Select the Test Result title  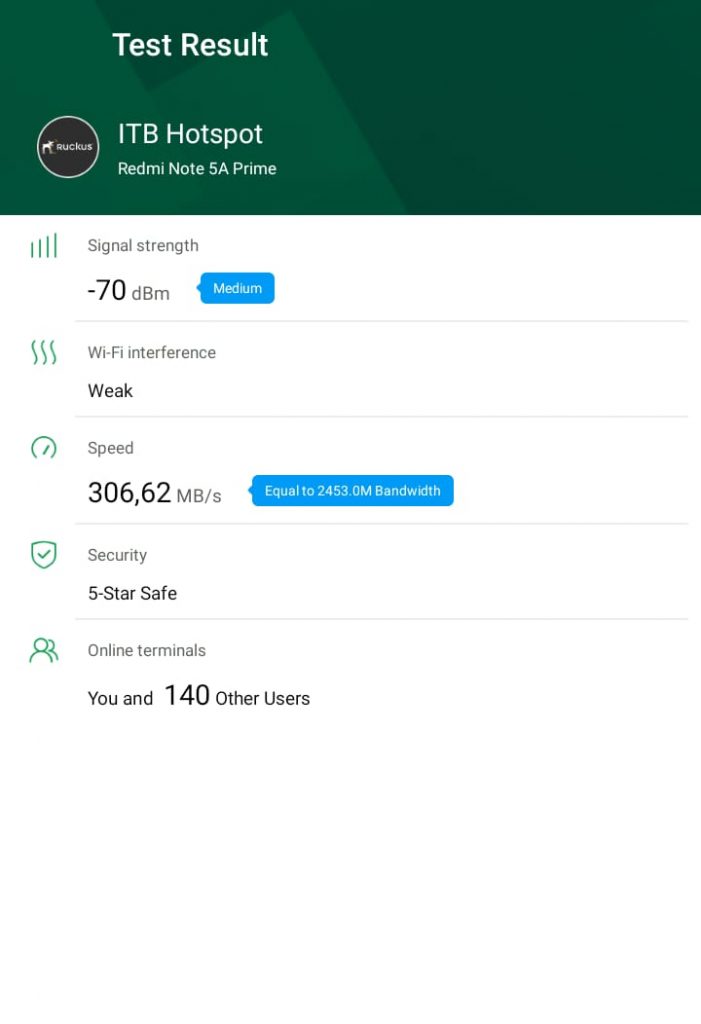[x=190, y=45]
